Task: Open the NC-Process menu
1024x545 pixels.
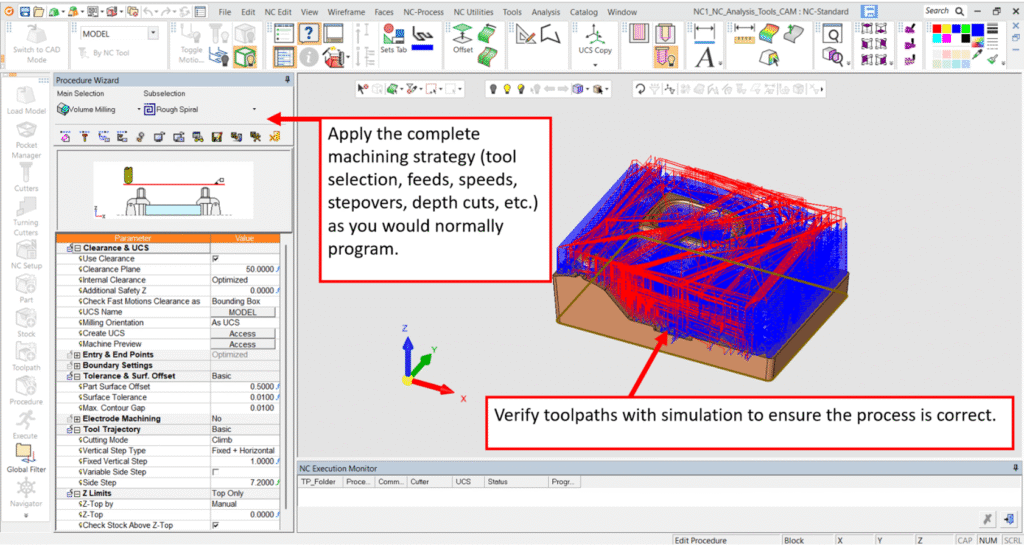Action: coord(423,12)
